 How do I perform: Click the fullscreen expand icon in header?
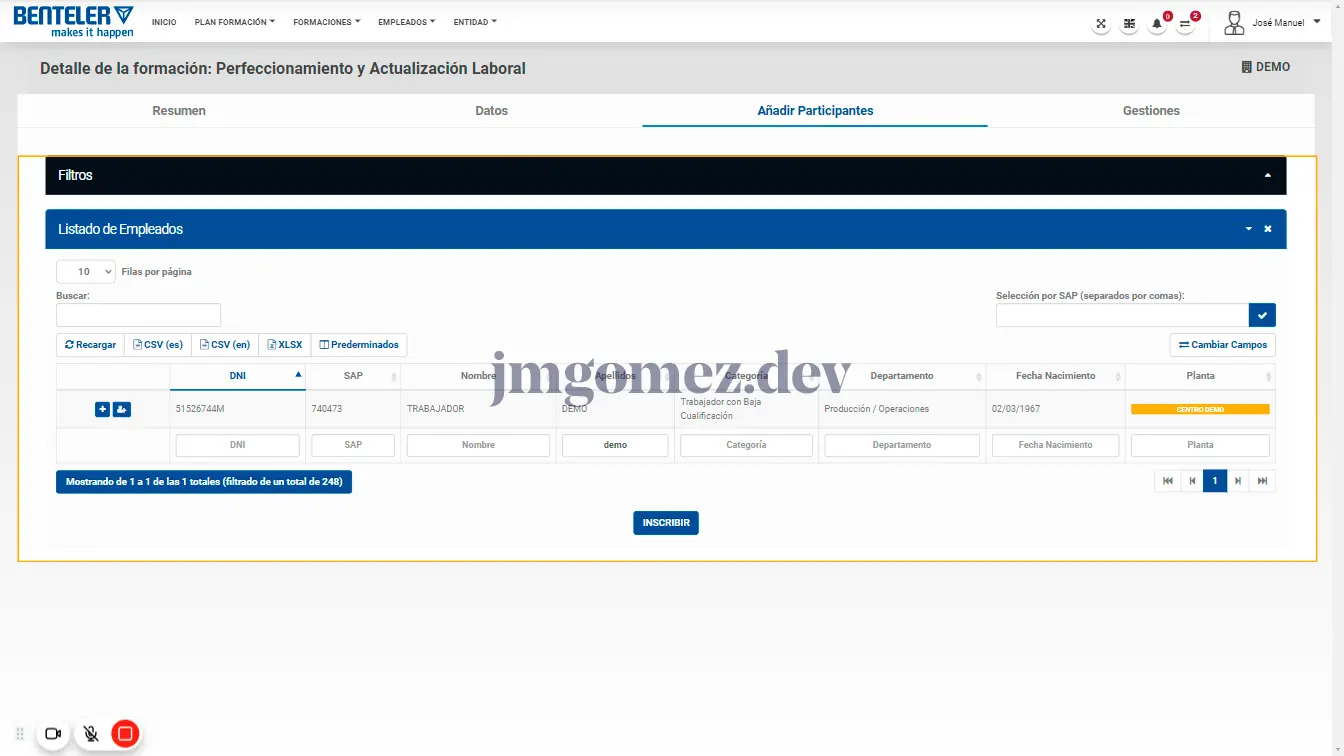click(x=1101, y=23)
